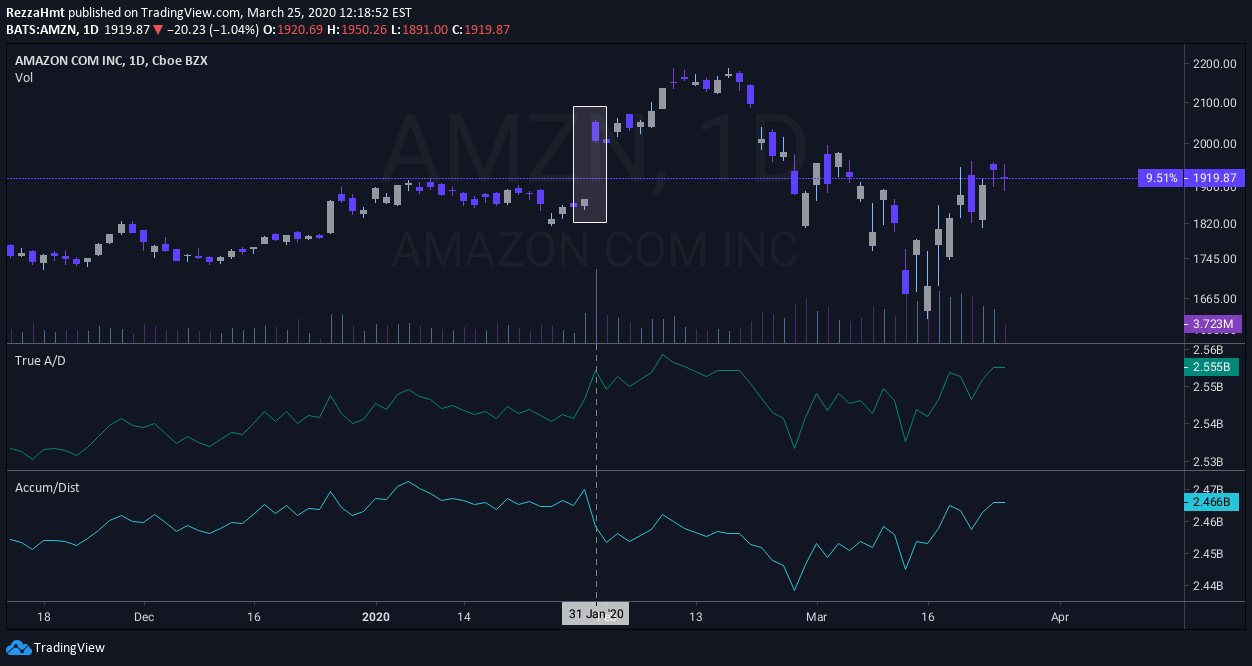Screen dimensions: 1252x666
Task: Click the H:1950.26 high value in header
Action: click(358, 29)
